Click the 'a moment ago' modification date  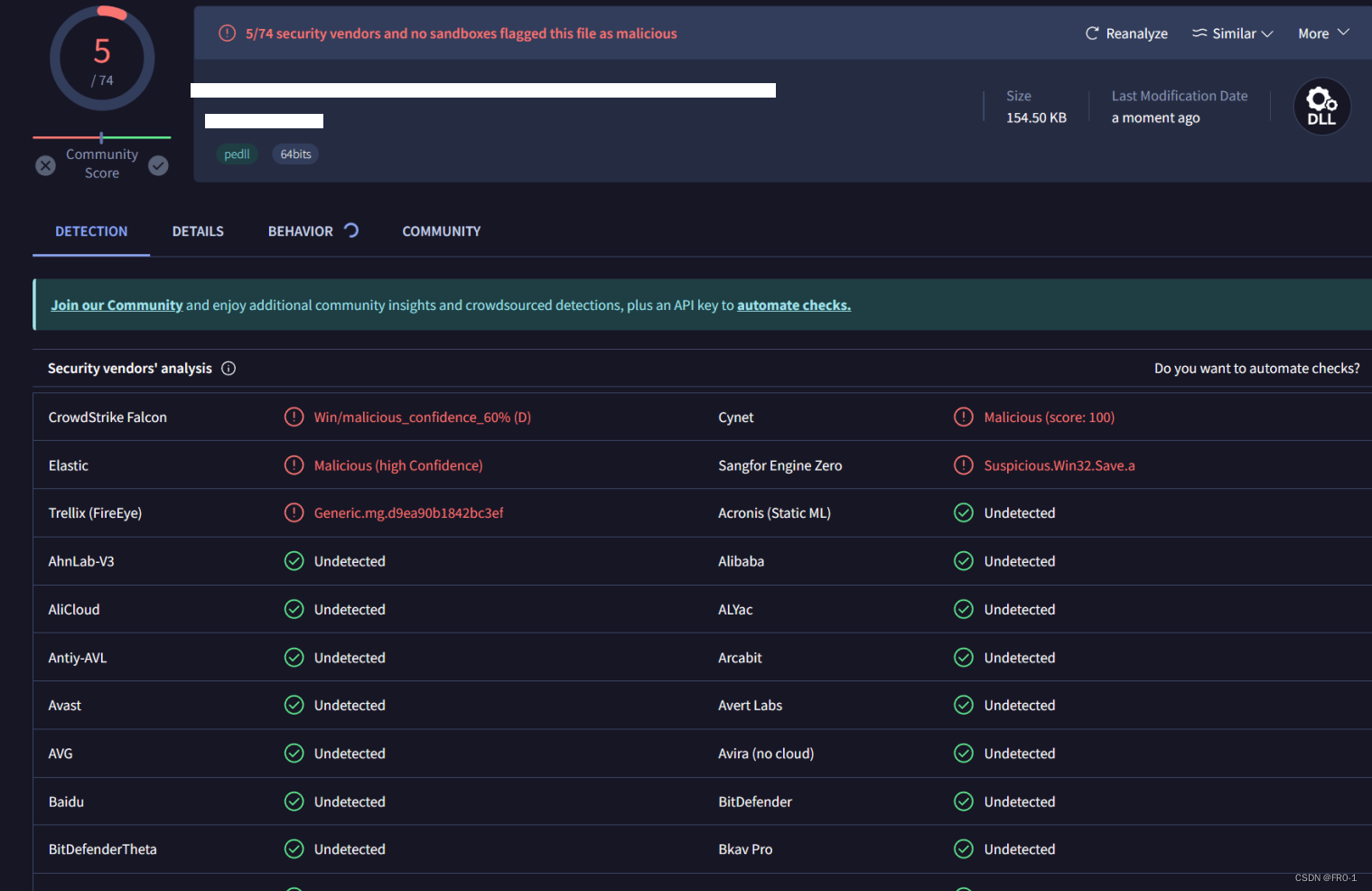[x=1155, y=117]
